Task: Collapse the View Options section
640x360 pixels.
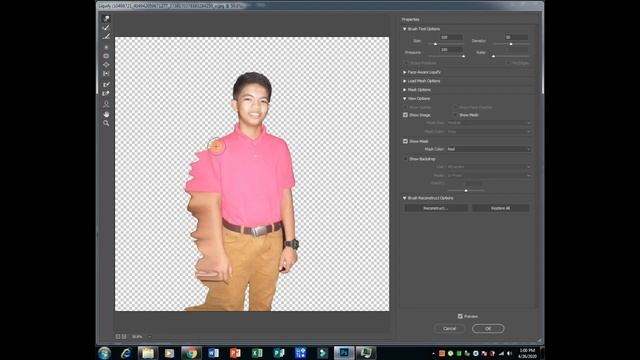Action: pyautogui.click(x=404, y=99)
